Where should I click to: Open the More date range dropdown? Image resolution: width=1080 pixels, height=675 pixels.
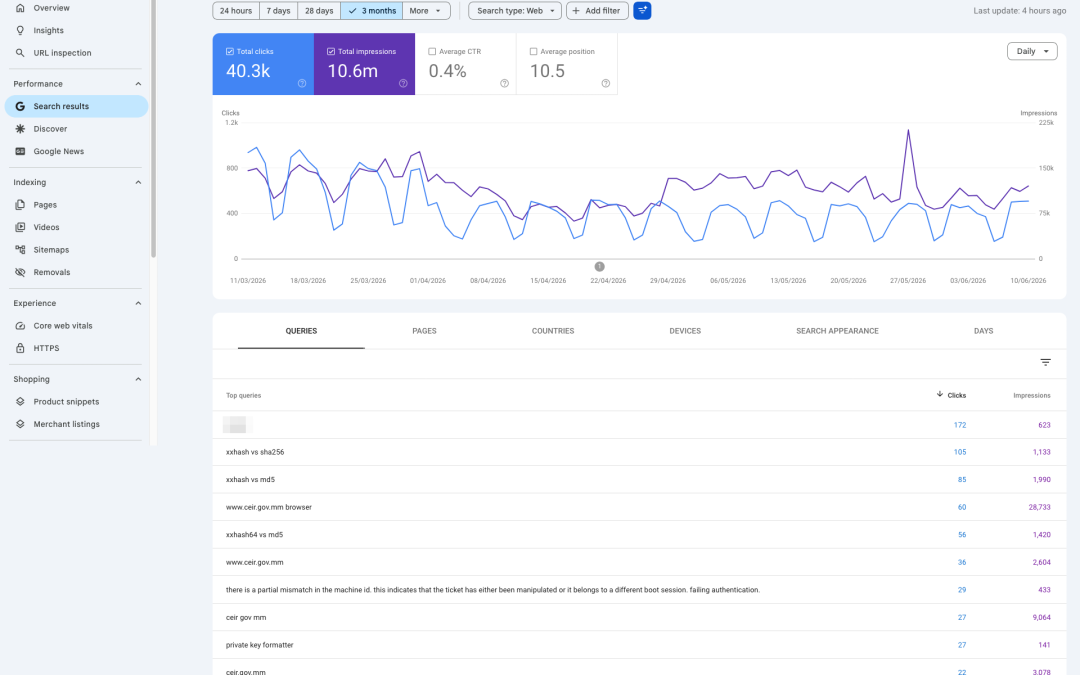coord(426,10)
